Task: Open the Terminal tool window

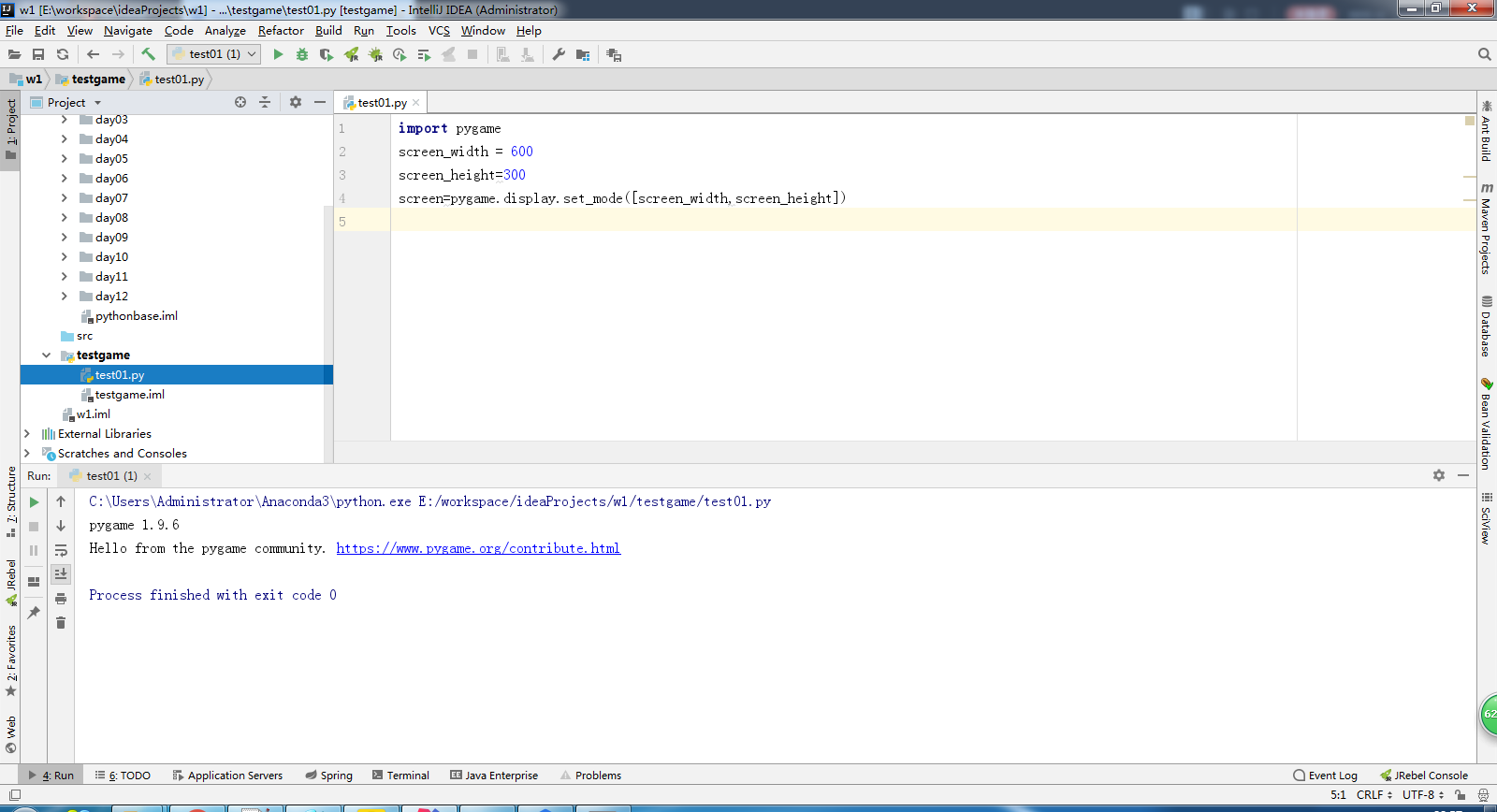Action: [x=400, y=776]
